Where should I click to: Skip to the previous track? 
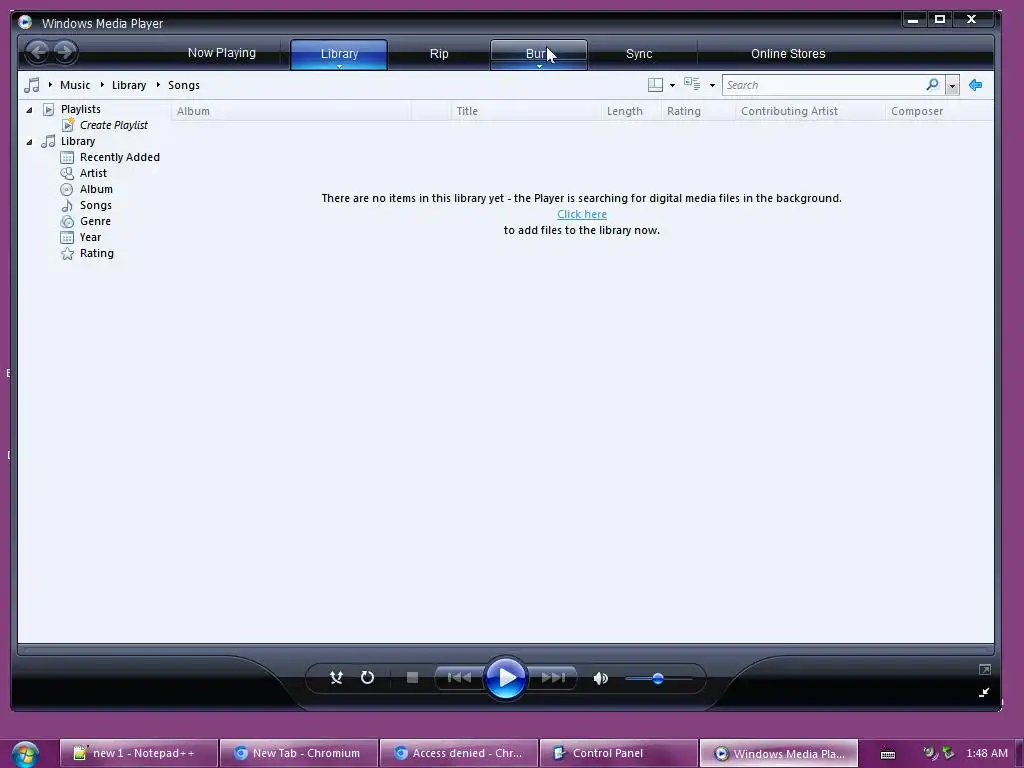click(459, 678)
